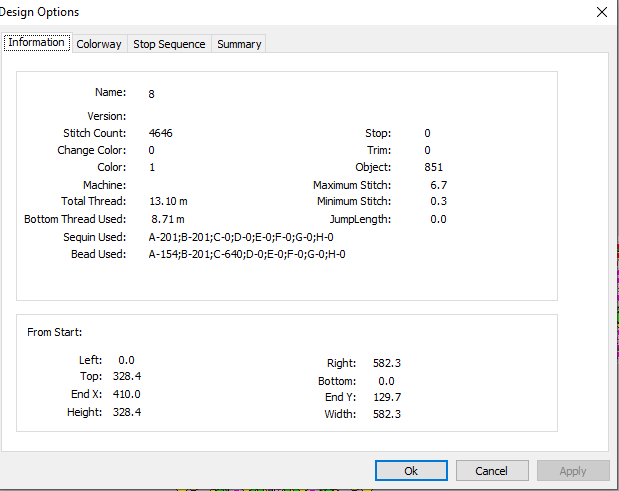Click Minimum Stitch value 0.3
This screenshot has height=491, width=619.
click(439, 201)
